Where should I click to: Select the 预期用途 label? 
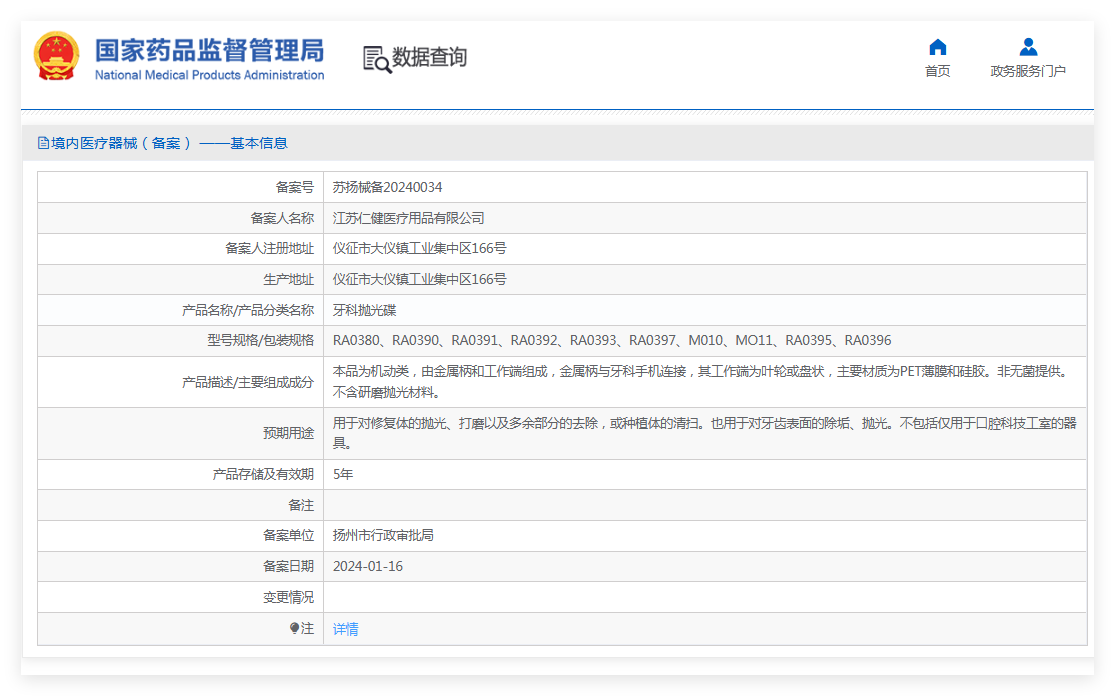[x=289, y=433]
